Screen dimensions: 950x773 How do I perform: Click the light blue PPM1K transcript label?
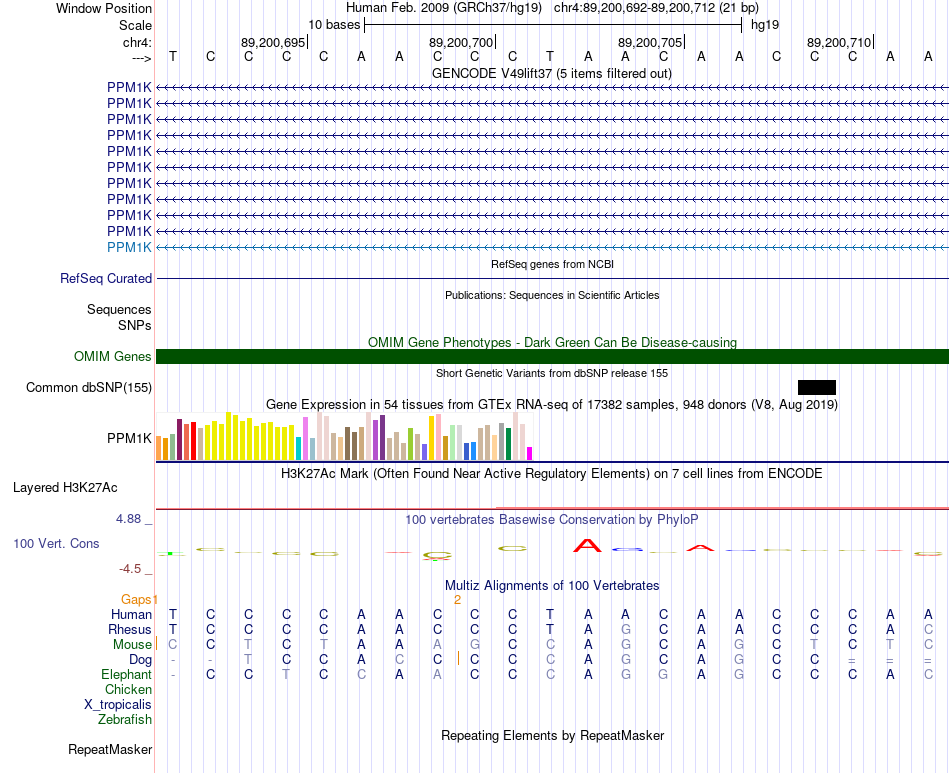[x=129, y=247]
